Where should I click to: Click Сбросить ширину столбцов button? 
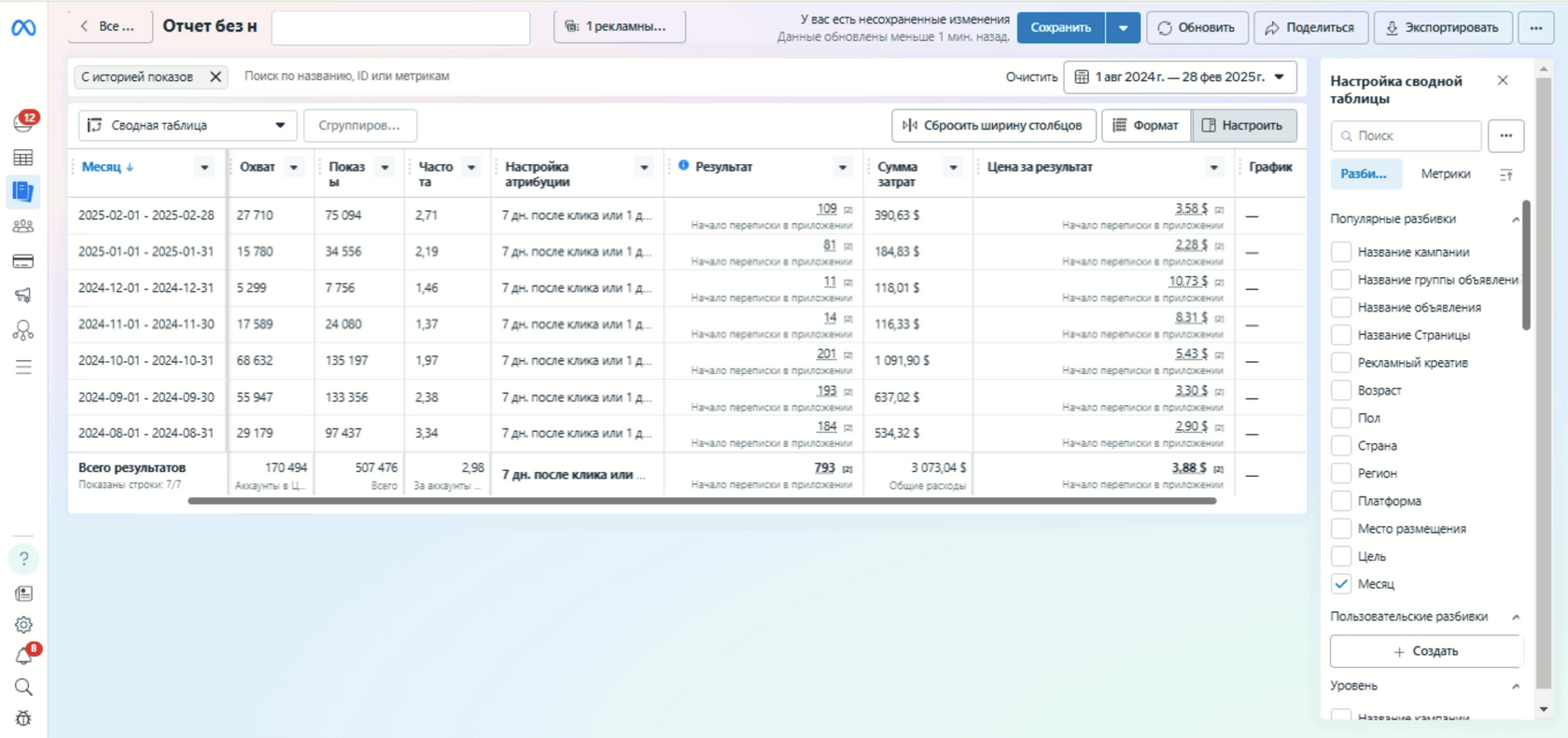993,125
